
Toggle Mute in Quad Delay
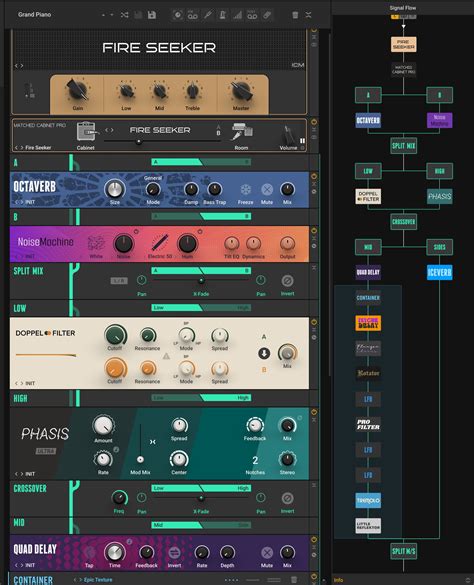[267, 552]
